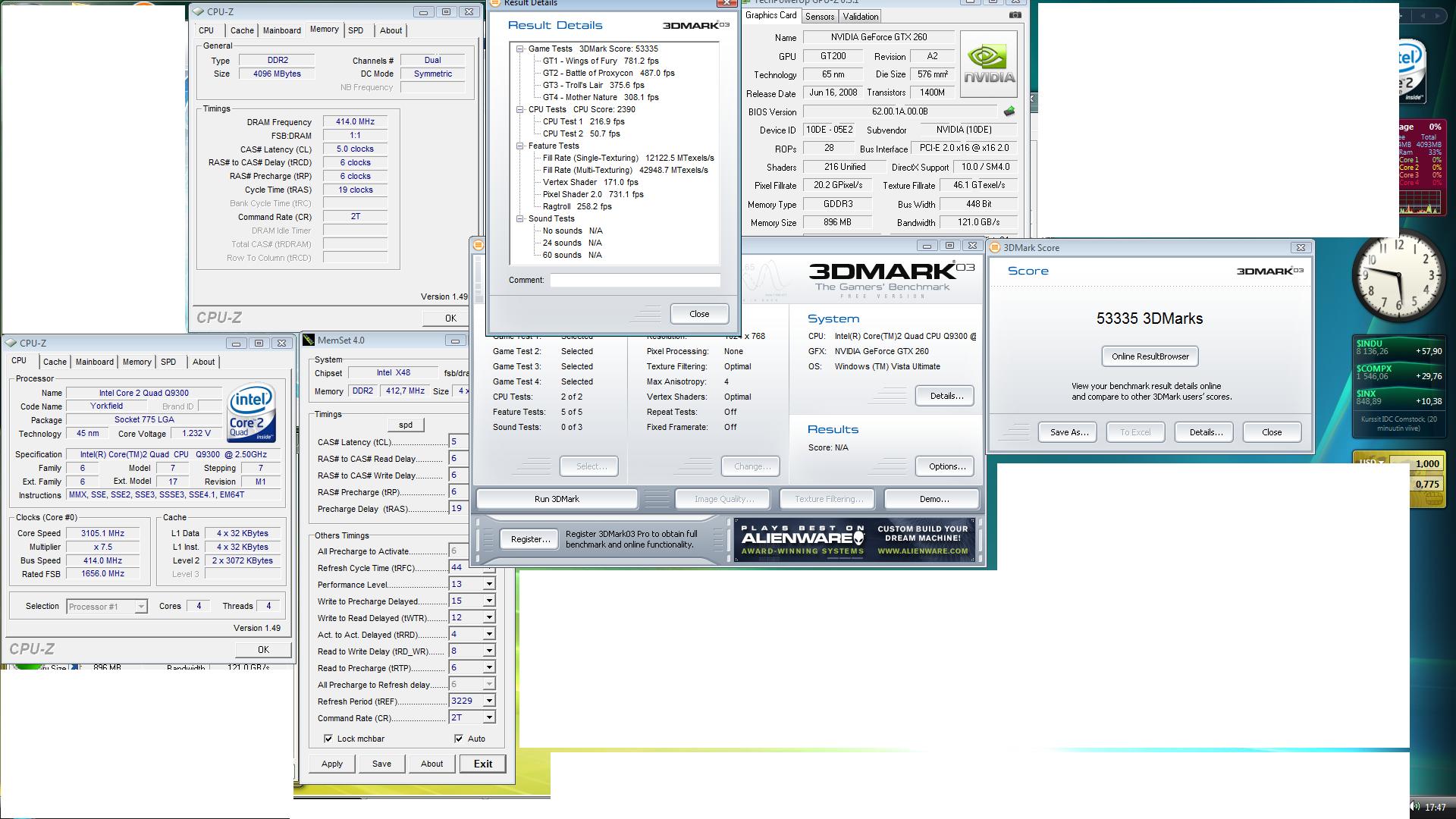
Task: Click the 3DMark Score window title icon
Action: [x=995, y=247]
